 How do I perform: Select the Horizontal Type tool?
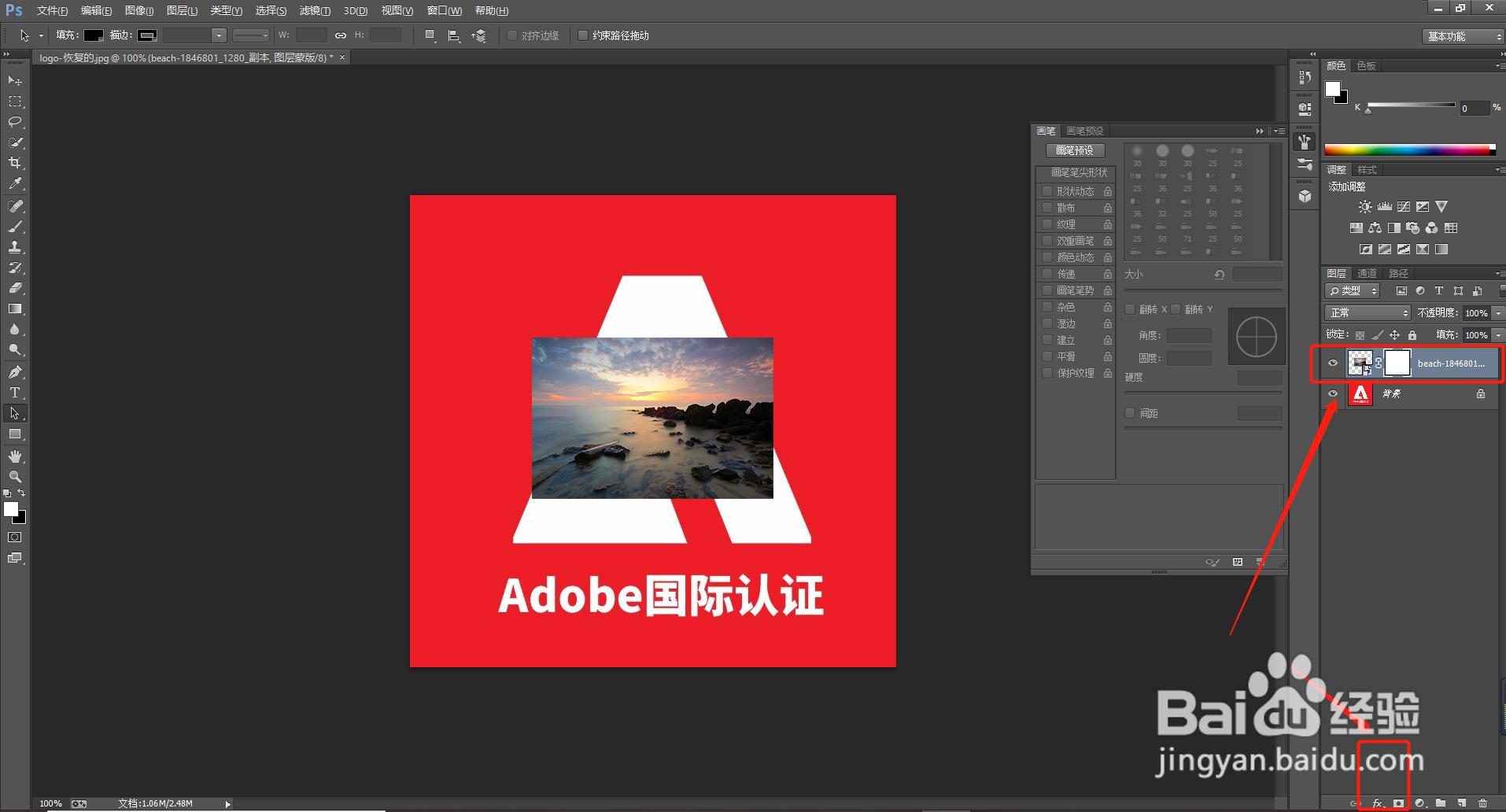click(x=15, y=393)
